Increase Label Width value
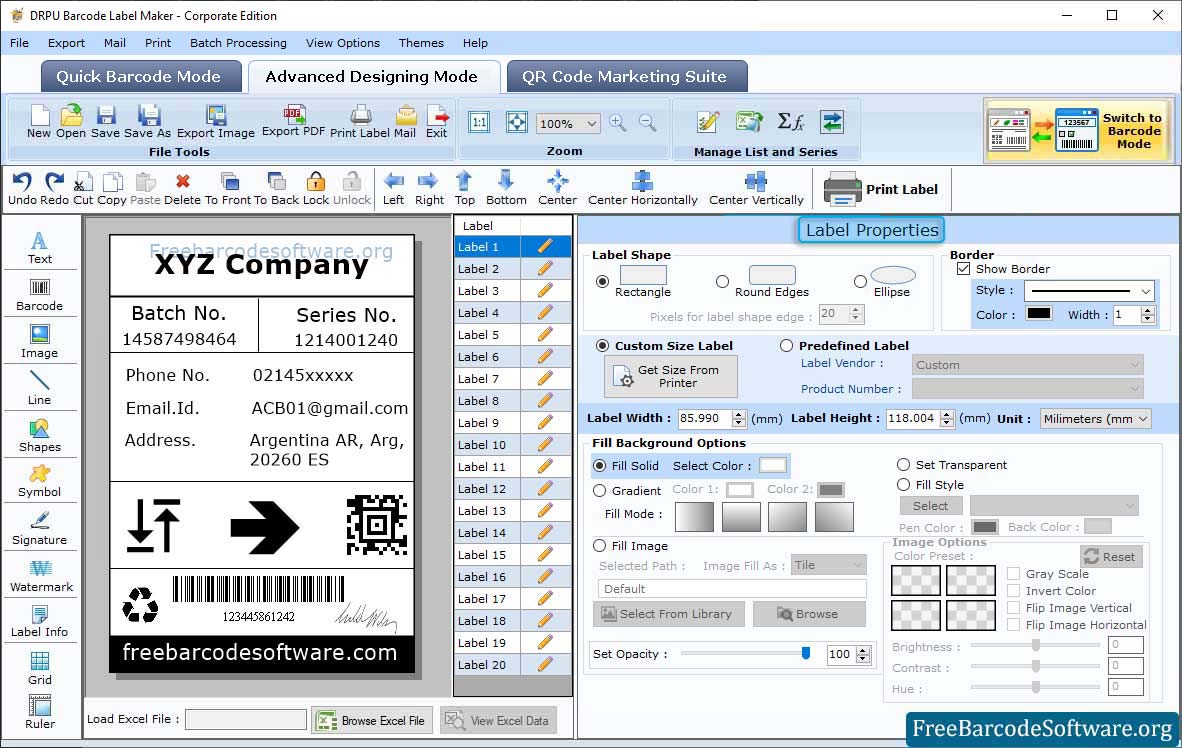 pyautogui.click(x=739, y=414)
